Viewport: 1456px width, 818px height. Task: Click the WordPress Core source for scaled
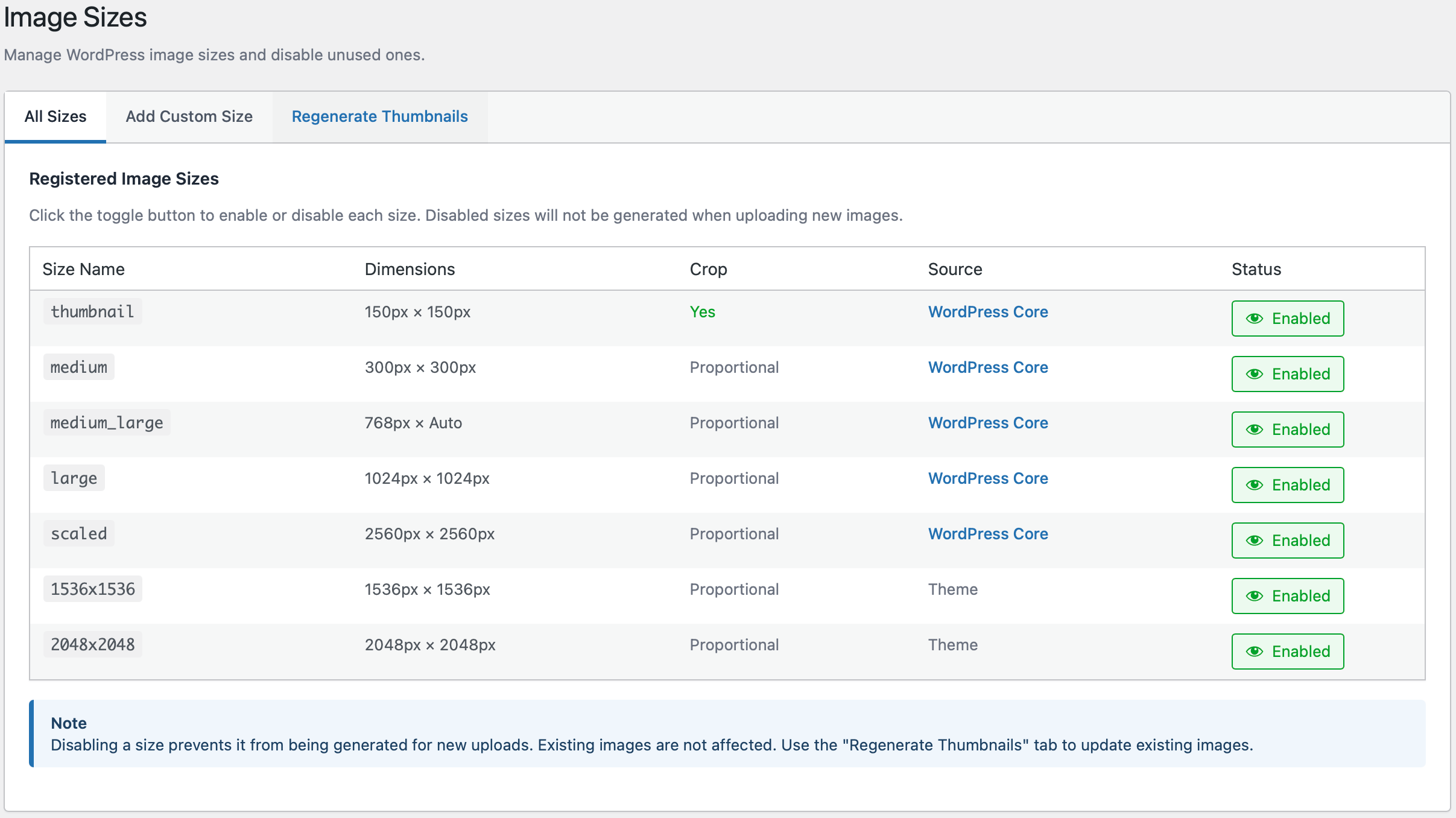pos(987,533)
